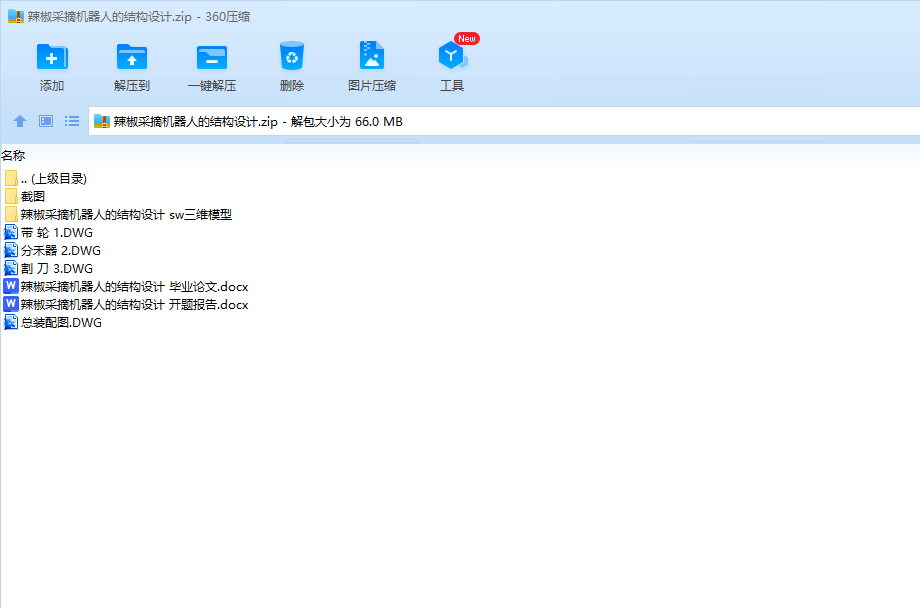The height and width of the screenshot is (608, 920).
Task: Go up one level with the up arrow
Action: click(20, 121)
